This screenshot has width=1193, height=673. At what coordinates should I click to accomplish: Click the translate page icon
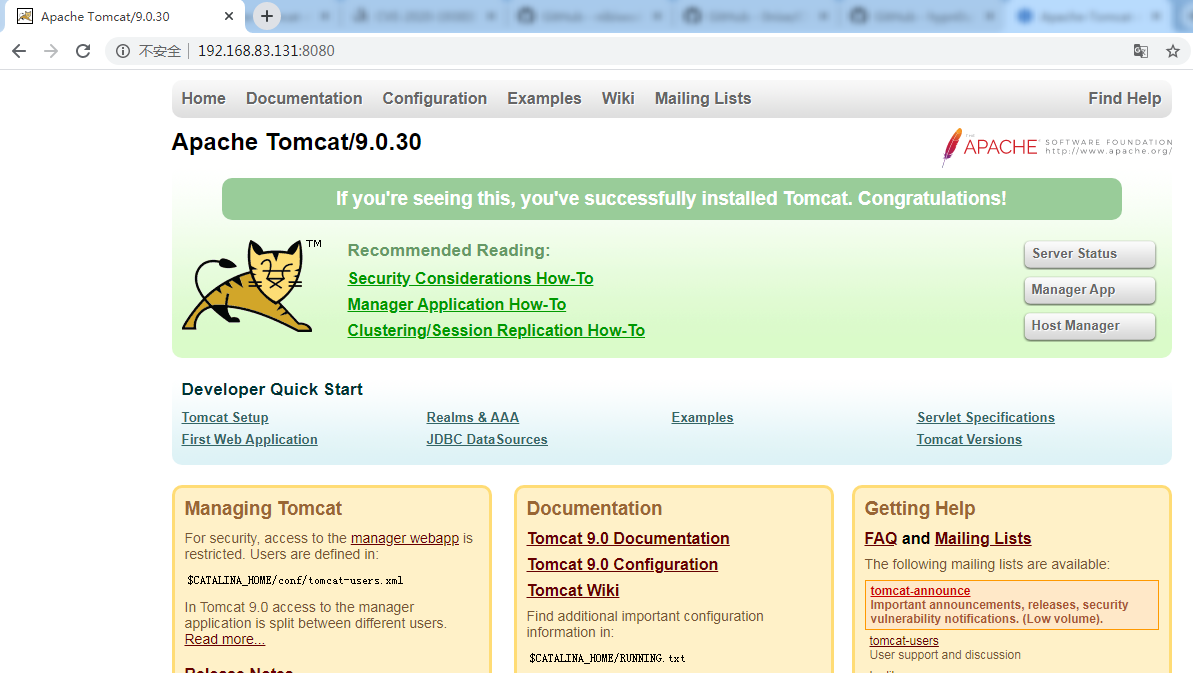click(1141, 51)
